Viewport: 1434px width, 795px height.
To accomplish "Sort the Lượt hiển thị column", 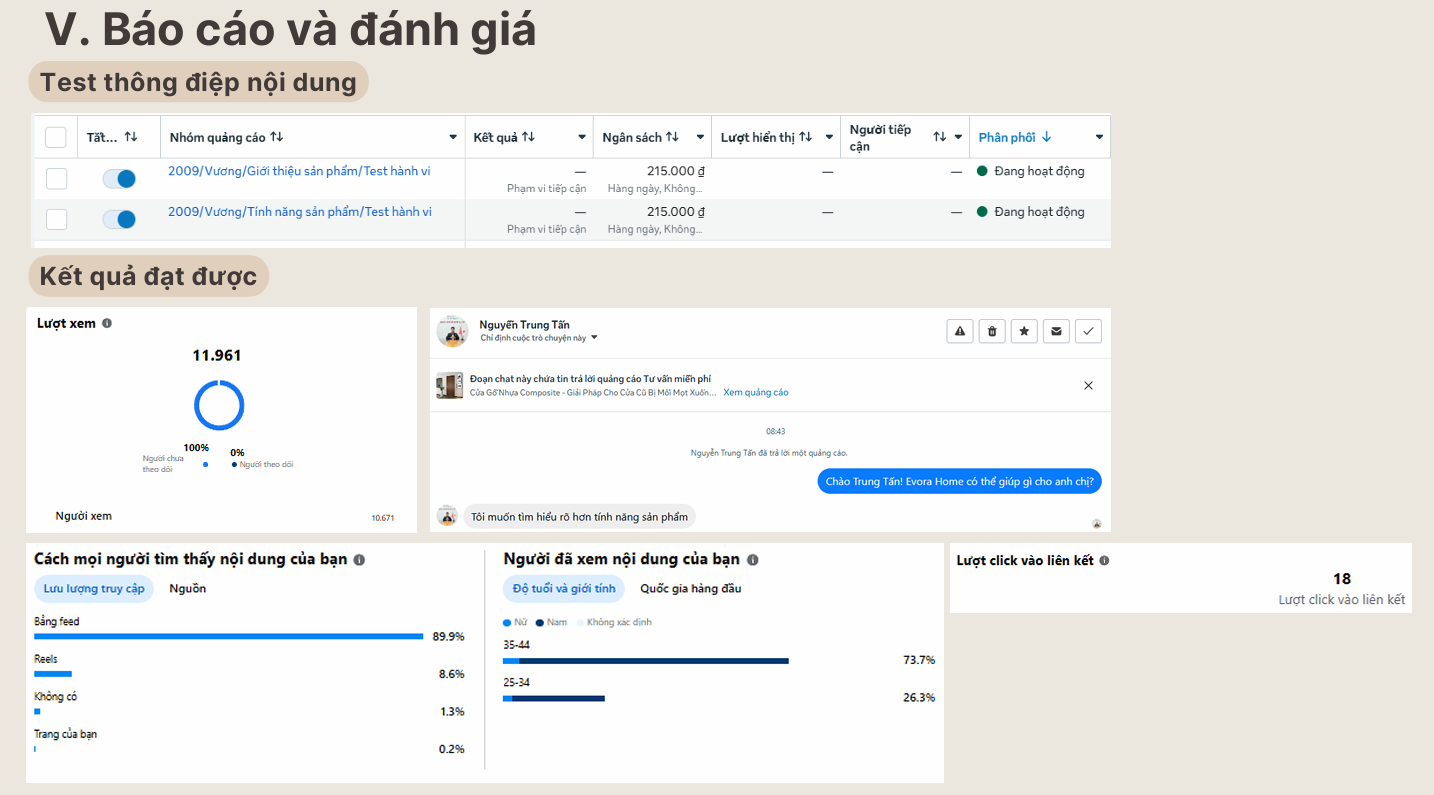I will point(806,137).
